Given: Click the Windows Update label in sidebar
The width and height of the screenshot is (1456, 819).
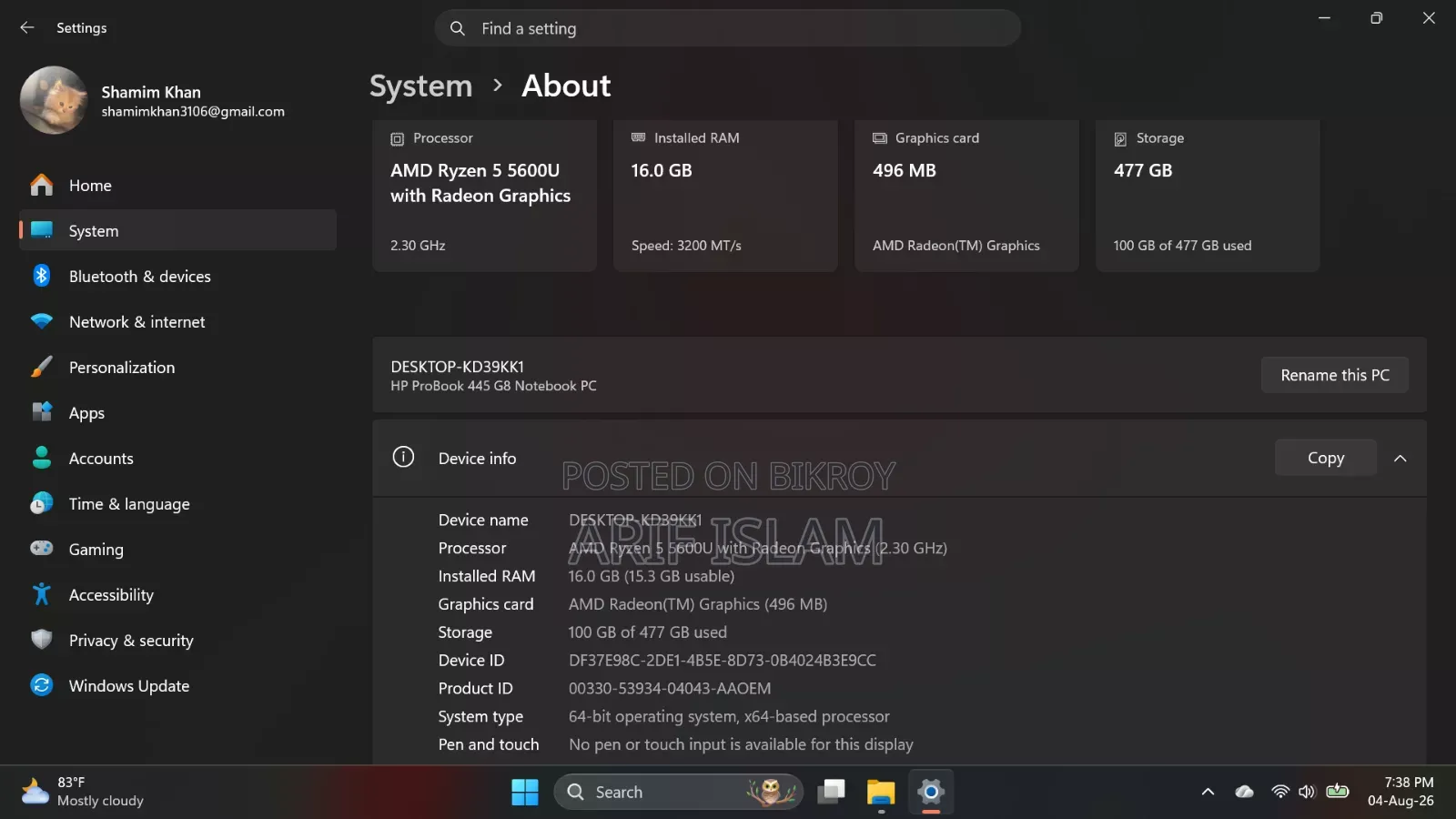Looking at the screenshot, I should click(129, 686).
